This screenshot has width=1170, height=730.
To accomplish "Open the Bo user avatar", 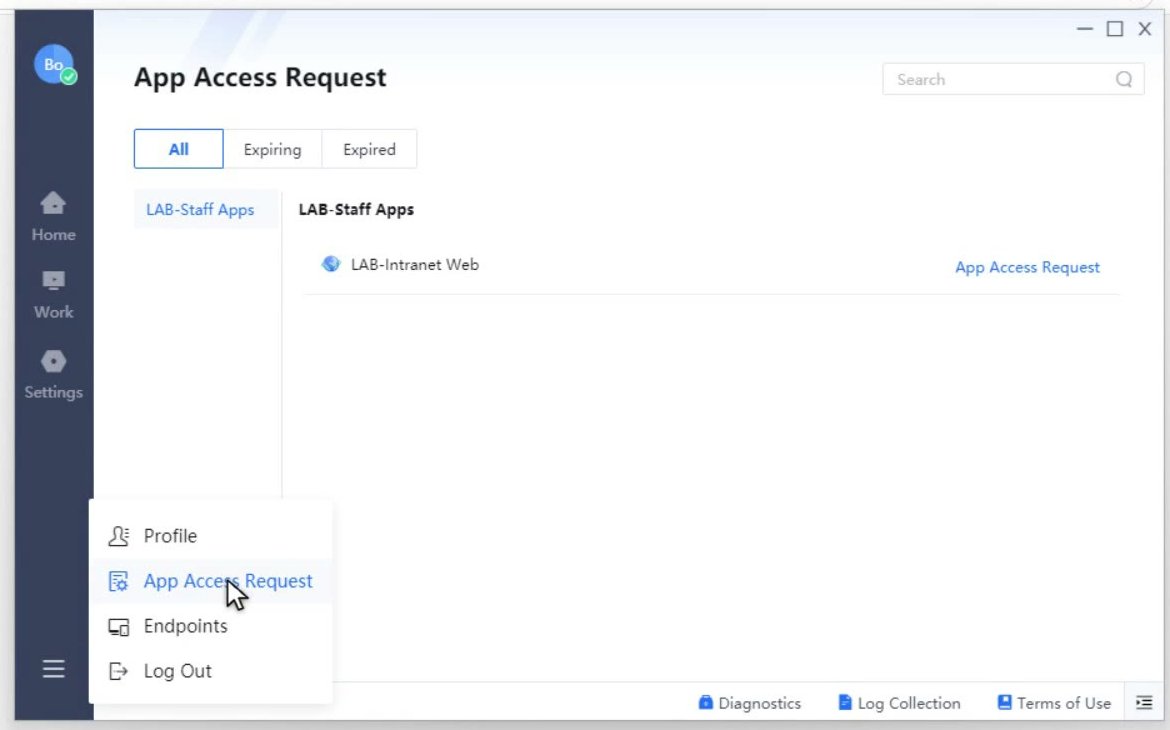I will (x=54, y=64).
